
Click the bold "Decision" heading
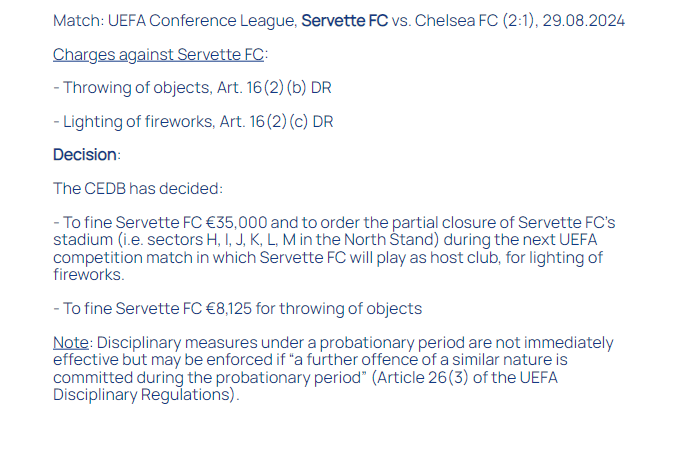pos(85,155)
